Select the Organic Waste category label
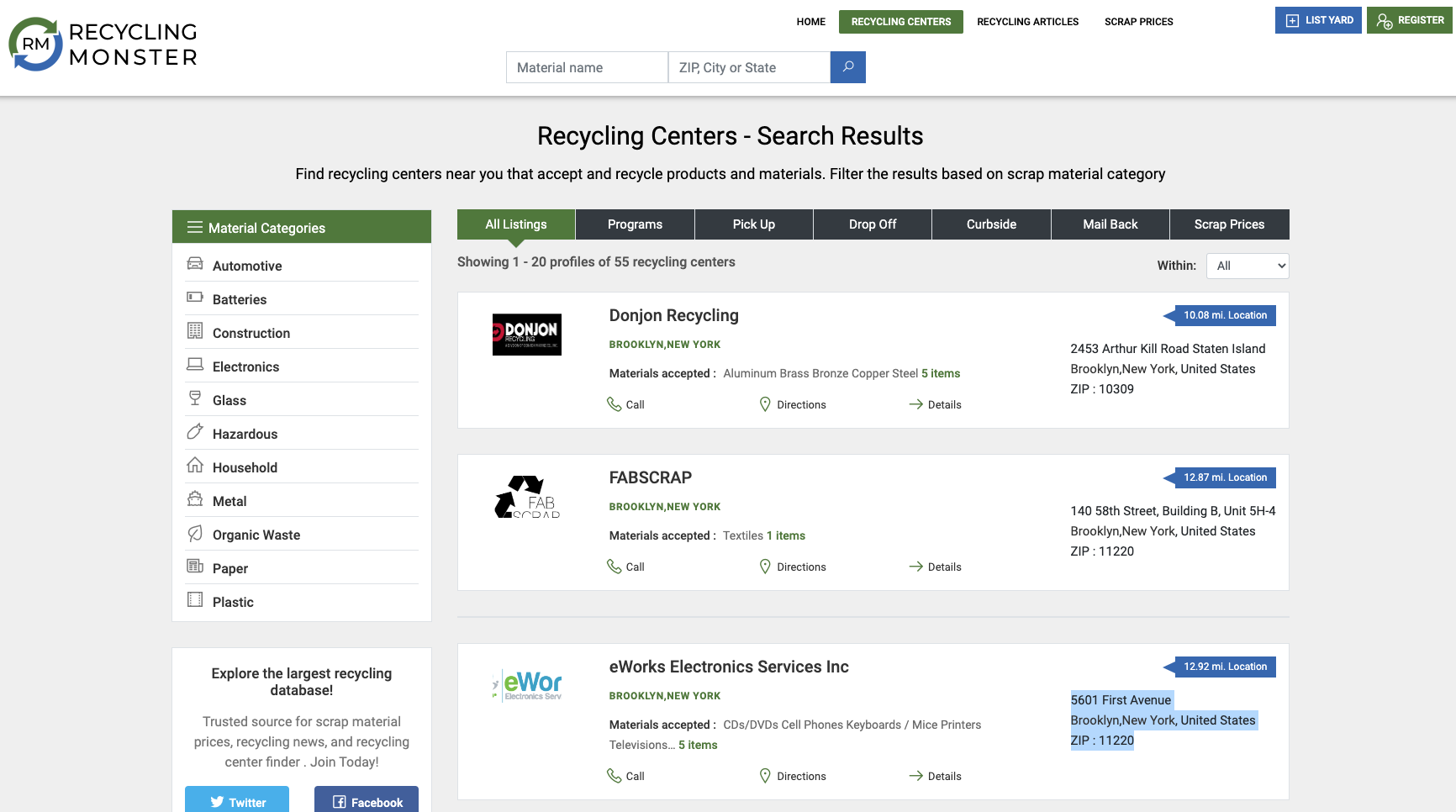 [x=256, y=535]
